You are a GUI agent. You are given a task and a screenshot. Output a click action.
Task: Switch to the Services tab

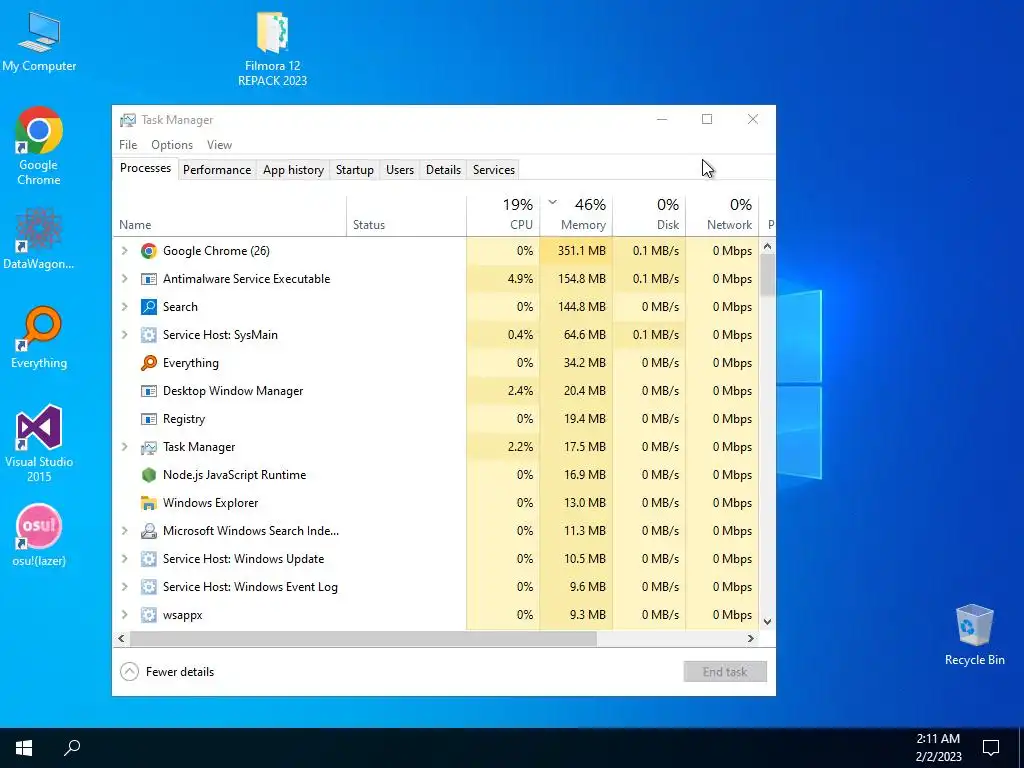tap(494, 170)
